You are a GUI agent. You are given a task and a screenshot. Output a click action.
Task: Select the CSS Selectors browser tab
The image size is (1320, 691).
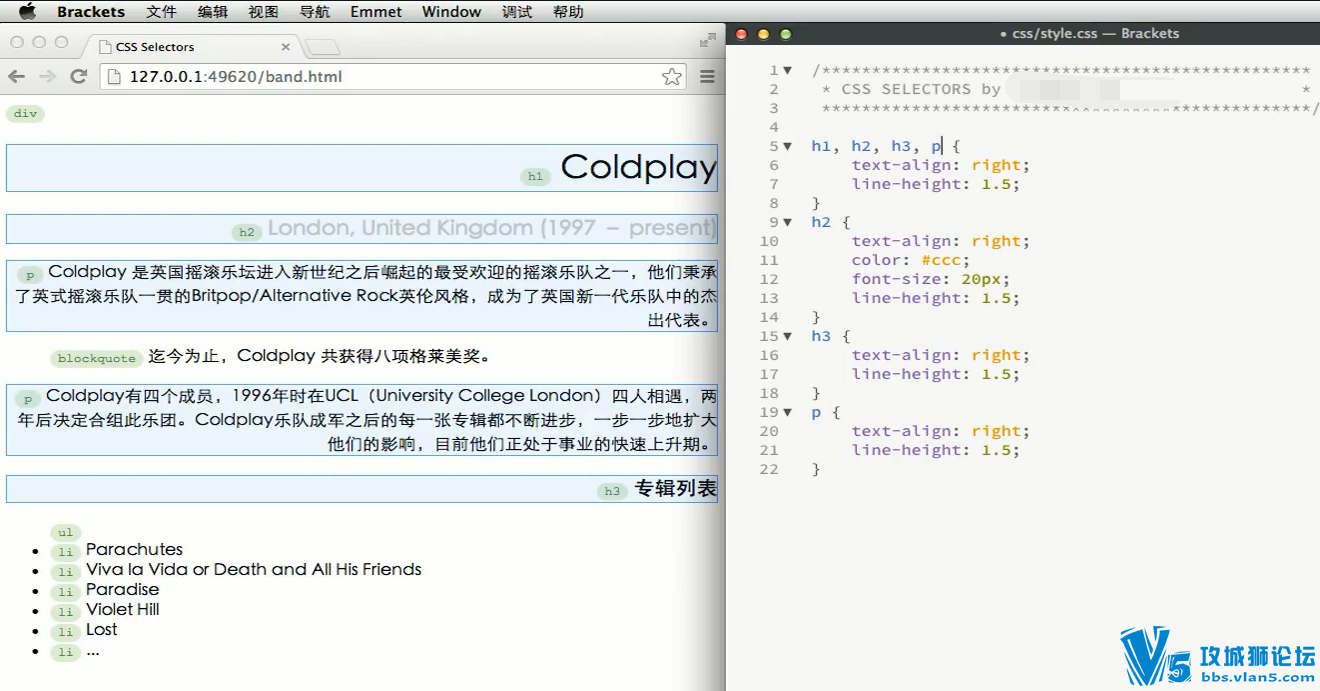(x=190, y=46)
